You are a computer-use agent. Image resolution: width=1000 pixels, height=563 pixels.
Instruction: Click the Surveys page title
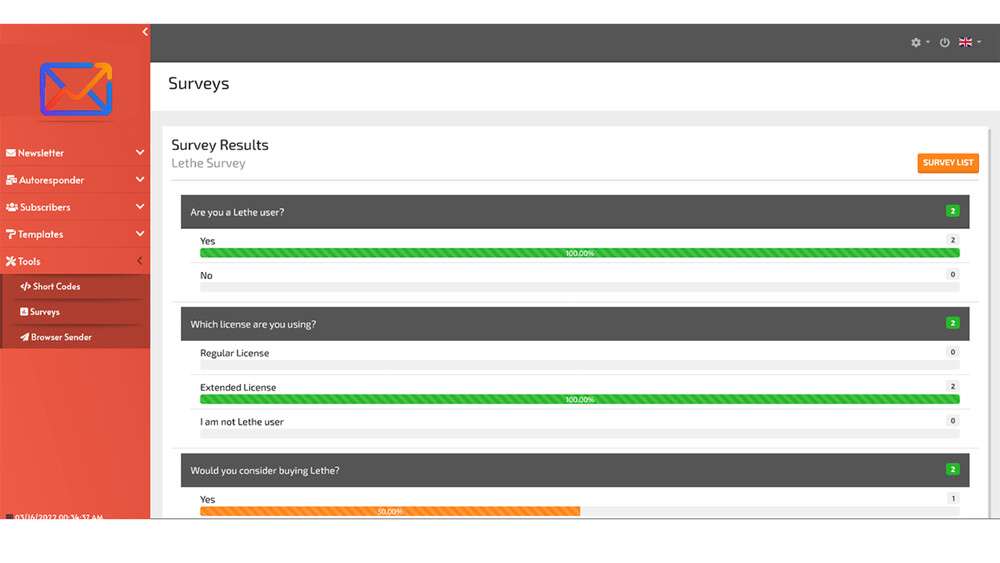point(198,84)
